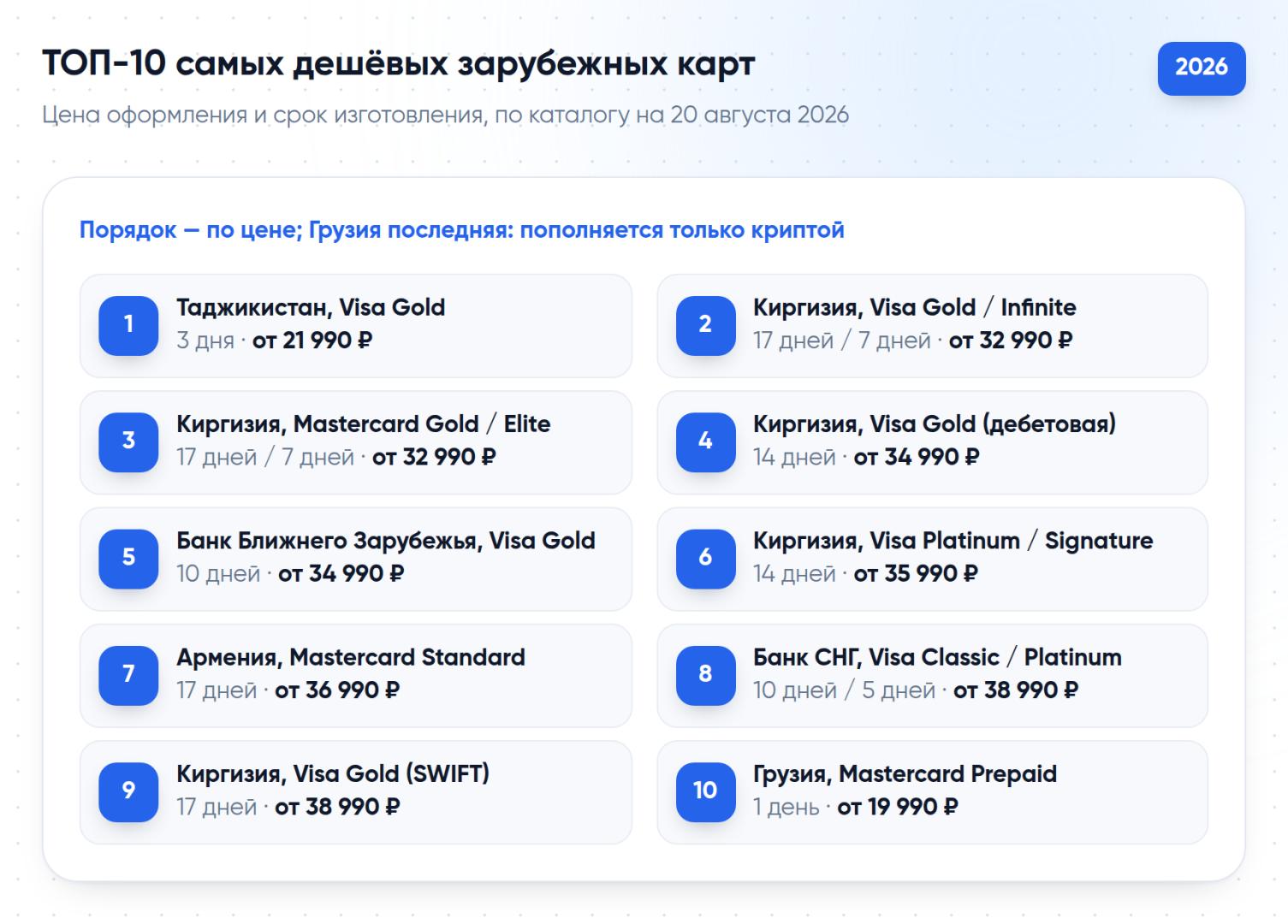Select rank badge number 1
1288x924 pixels.
[128, 325]
